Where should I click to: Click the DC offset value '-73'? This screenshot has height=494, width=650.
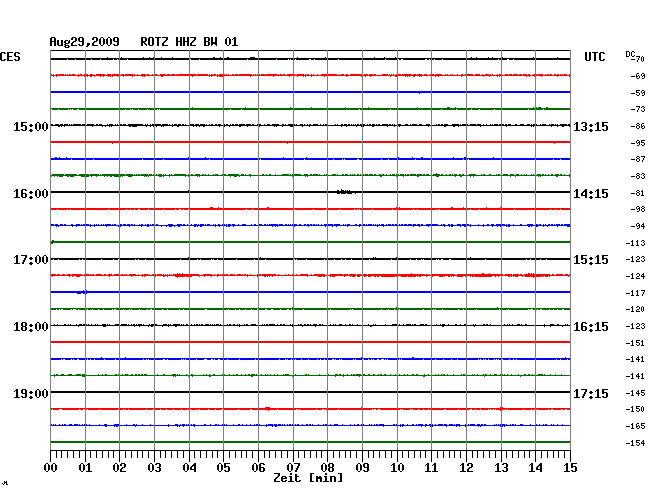(638, 109)
